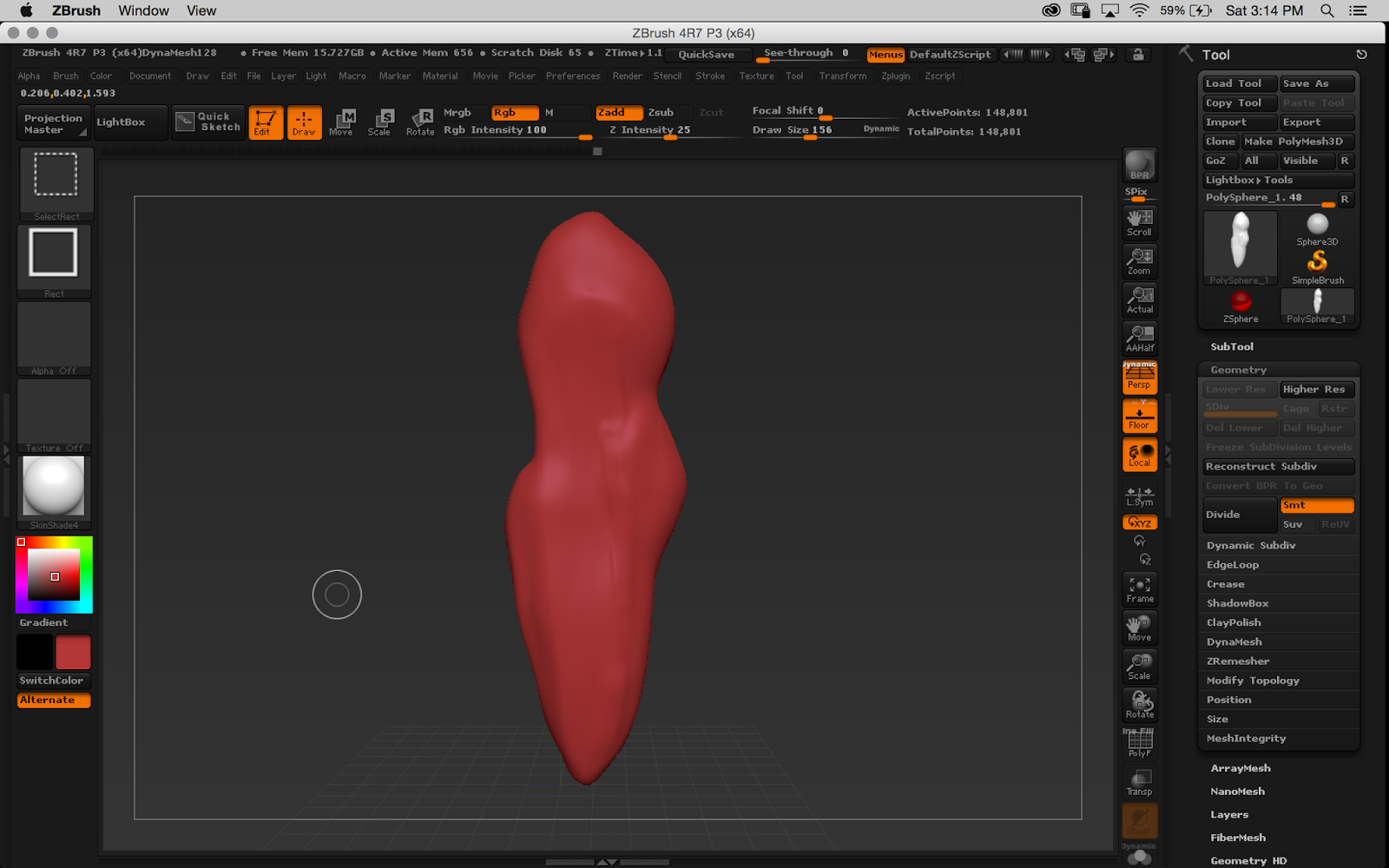This screenshot has width=1389, height=868.
Task: Open the Preferences menu
Action: coord(573,76)
